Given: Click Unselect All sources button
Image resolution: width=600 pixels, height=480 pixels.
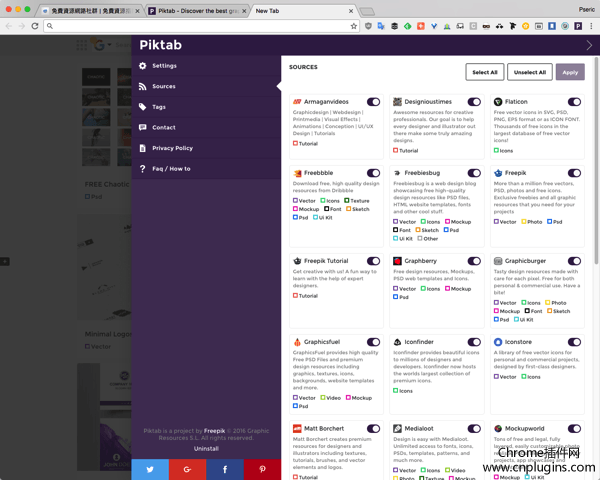Looking at the screenshot, I should tap(530, 72).
